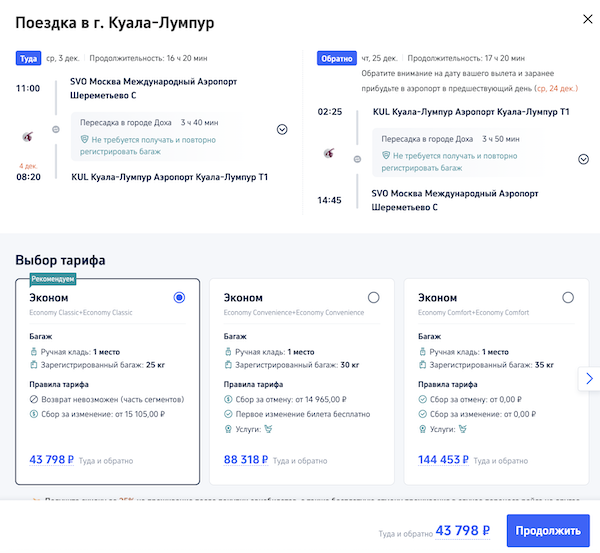Click the checked baggage 30 кг icon
The image size is (600, 553).
[228, 365]
